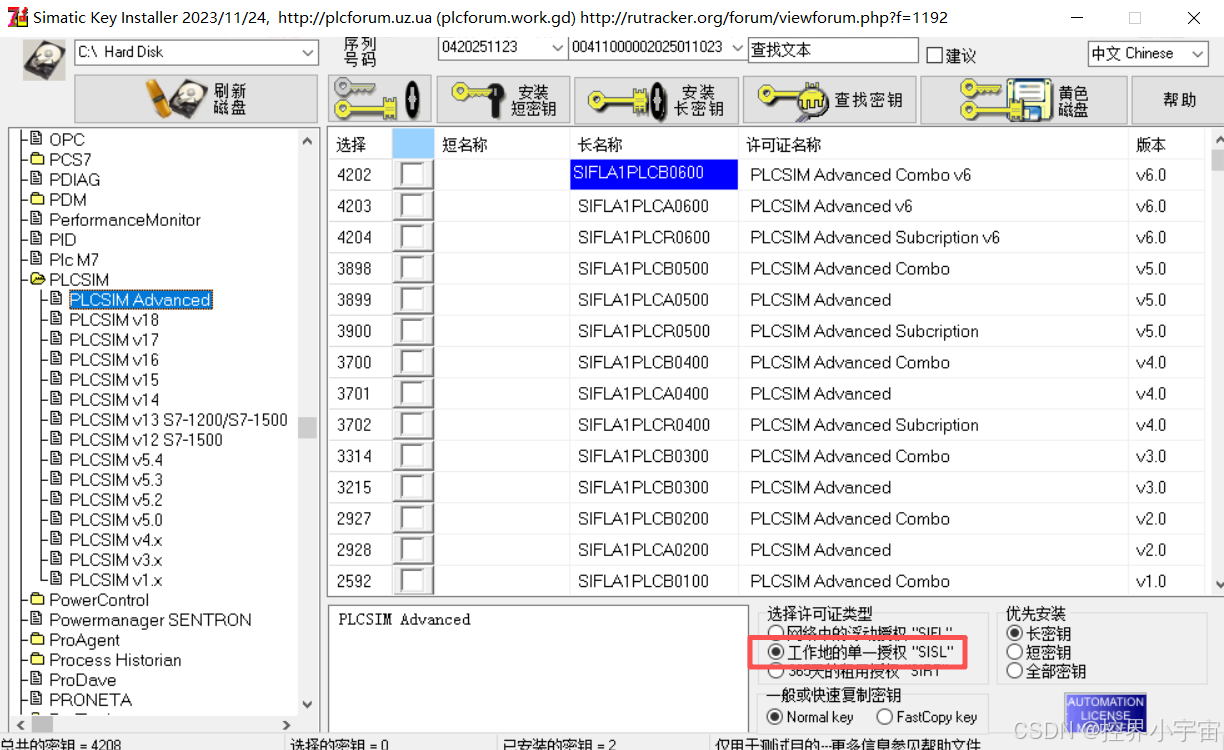Click the app icon in title bar
The image size is (1224, 750).
click(16, 17)
